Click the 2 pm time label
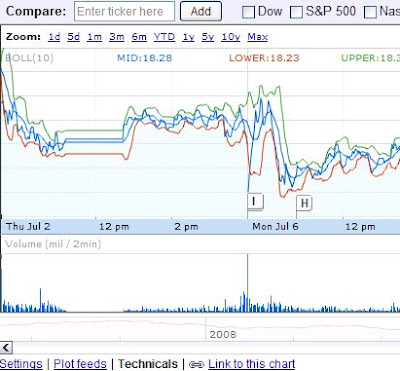 click(186, 227)
